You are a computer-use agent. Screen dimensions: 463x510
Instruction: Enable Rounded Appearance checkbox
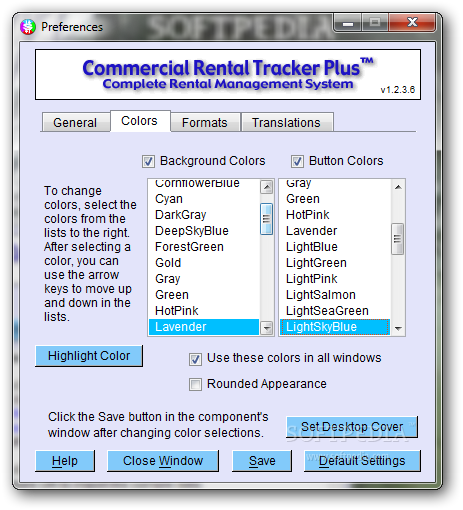pos(195,384)
